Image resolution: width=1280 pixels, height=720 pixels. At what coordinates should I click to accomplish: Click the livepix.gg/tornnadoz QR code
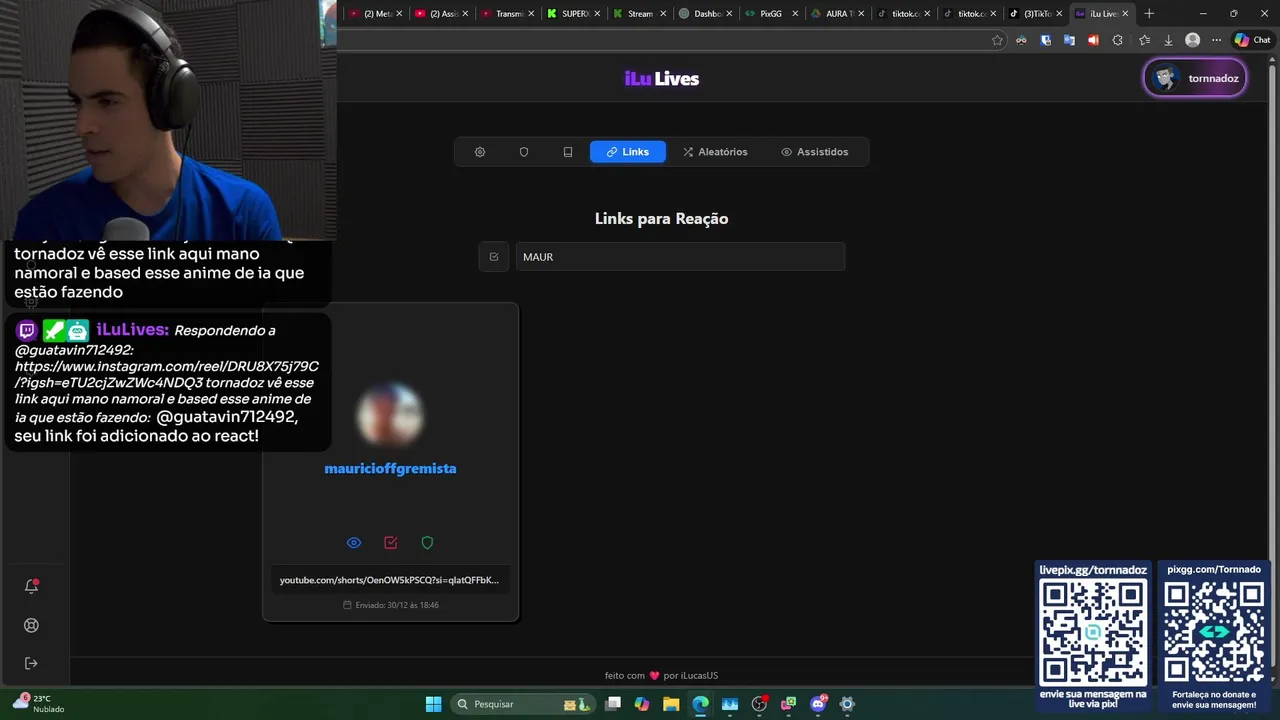tap(1093, 632)
